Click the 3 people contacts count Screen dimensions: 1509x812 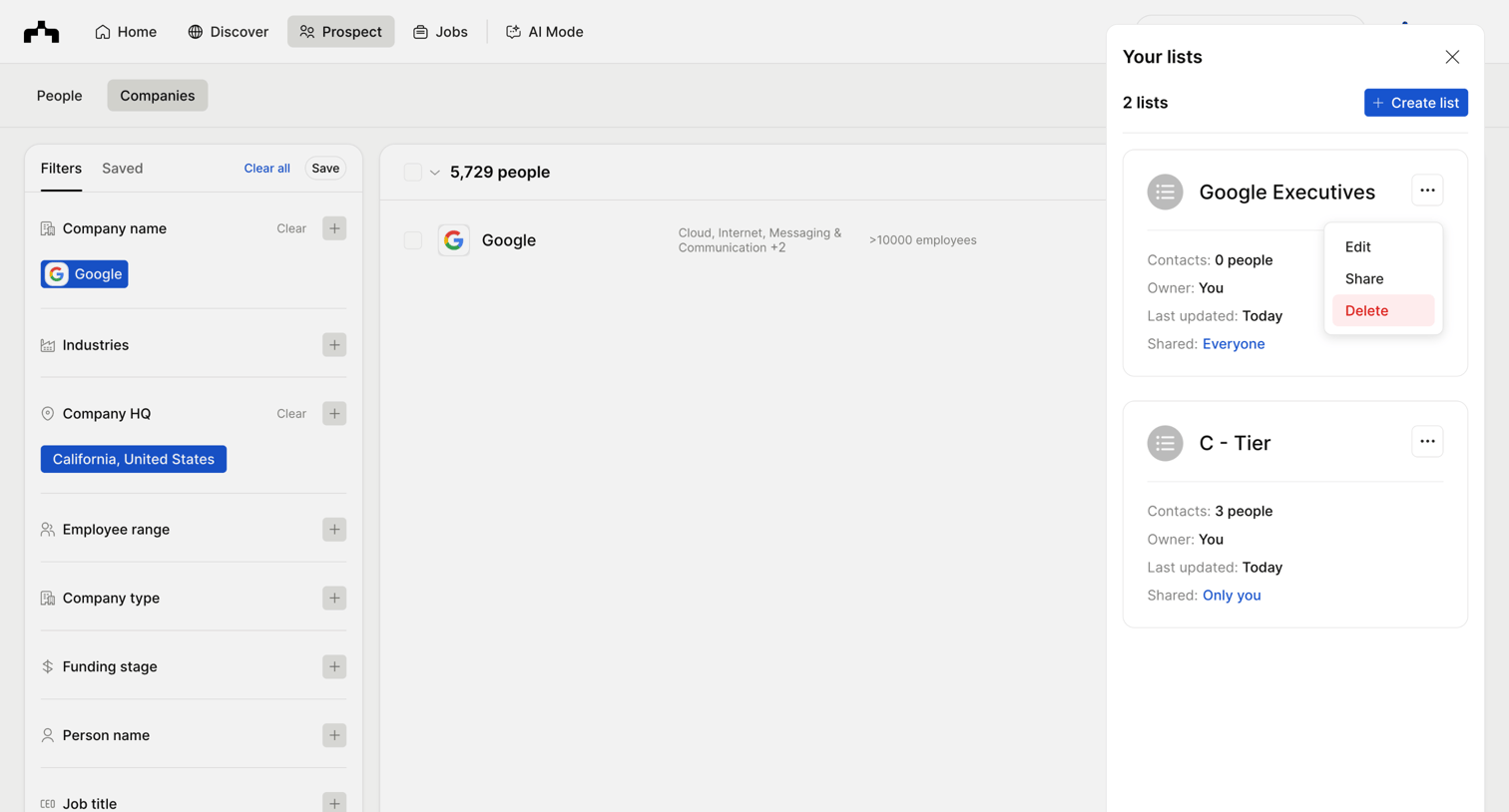click(x=1244, y=512)
